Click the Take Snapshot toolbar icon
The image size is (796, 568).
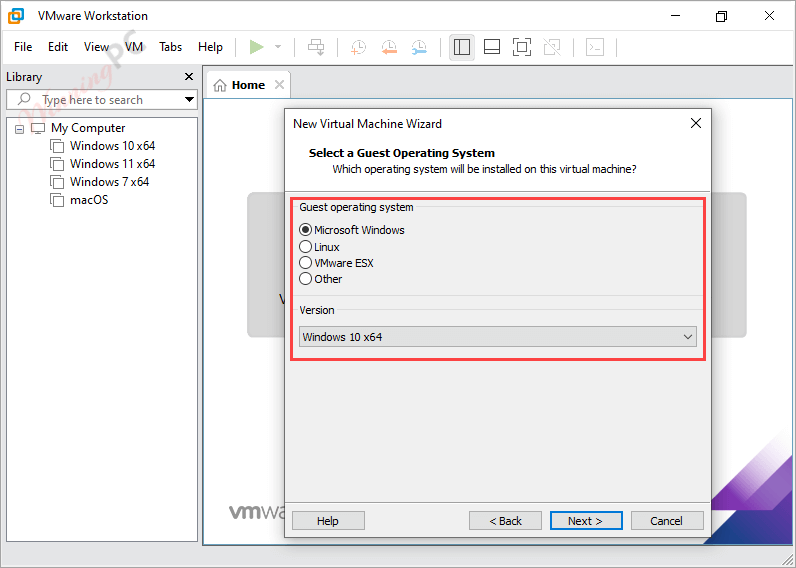358,47
